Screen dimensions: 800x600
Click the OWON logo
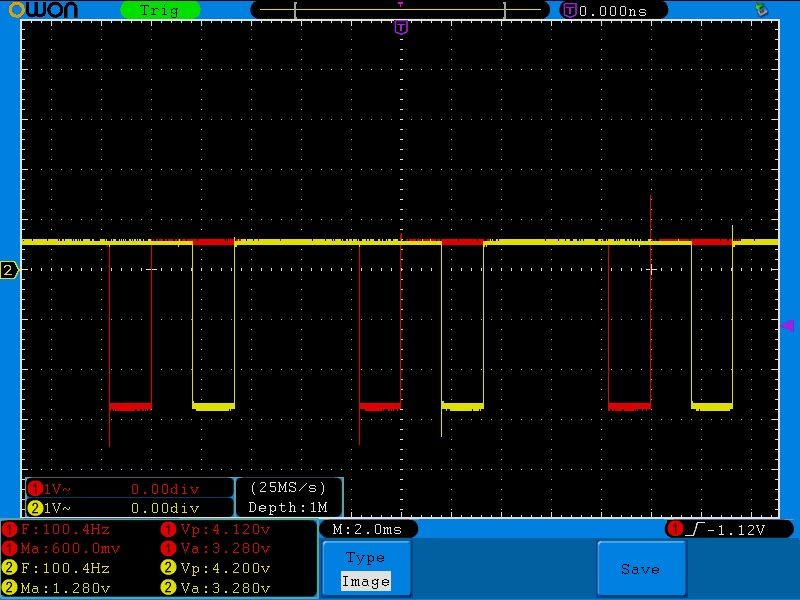tap(44, 10)
